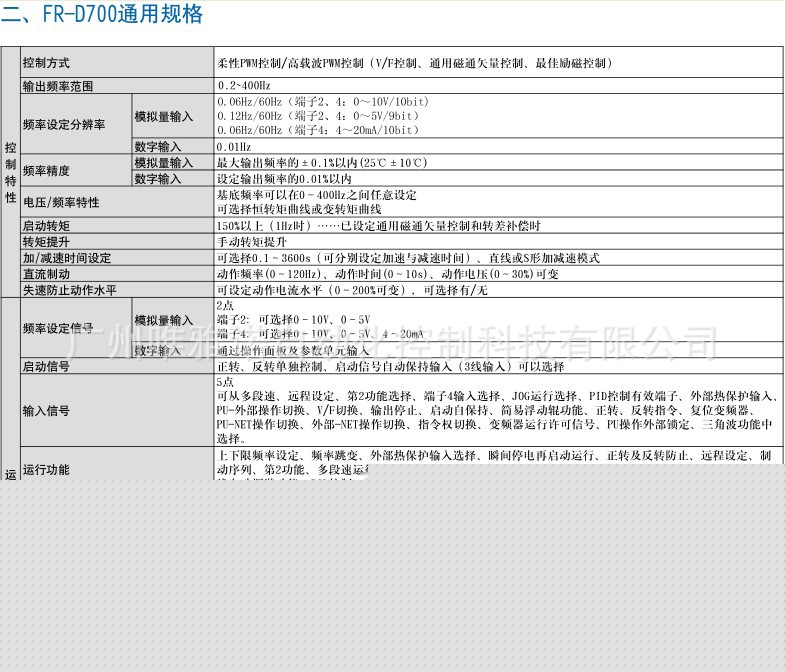Click the 失速防止动作水平 label
Viewport: 785px width, 672px height.
(x=70, y=290)
